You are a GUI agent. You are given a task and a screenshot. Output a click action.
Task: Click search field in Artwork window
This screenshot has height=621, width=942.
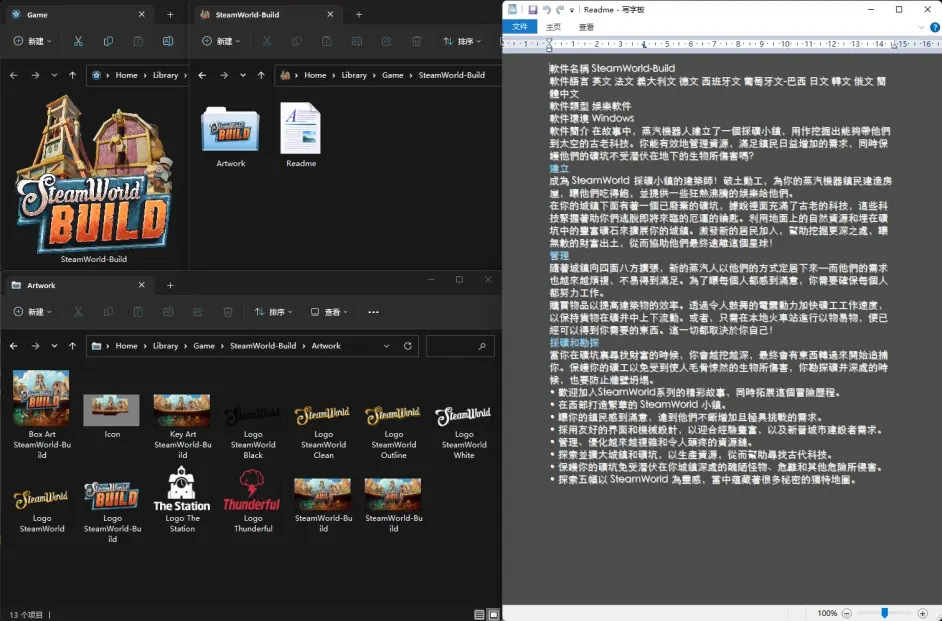click(x=460, y=346)
